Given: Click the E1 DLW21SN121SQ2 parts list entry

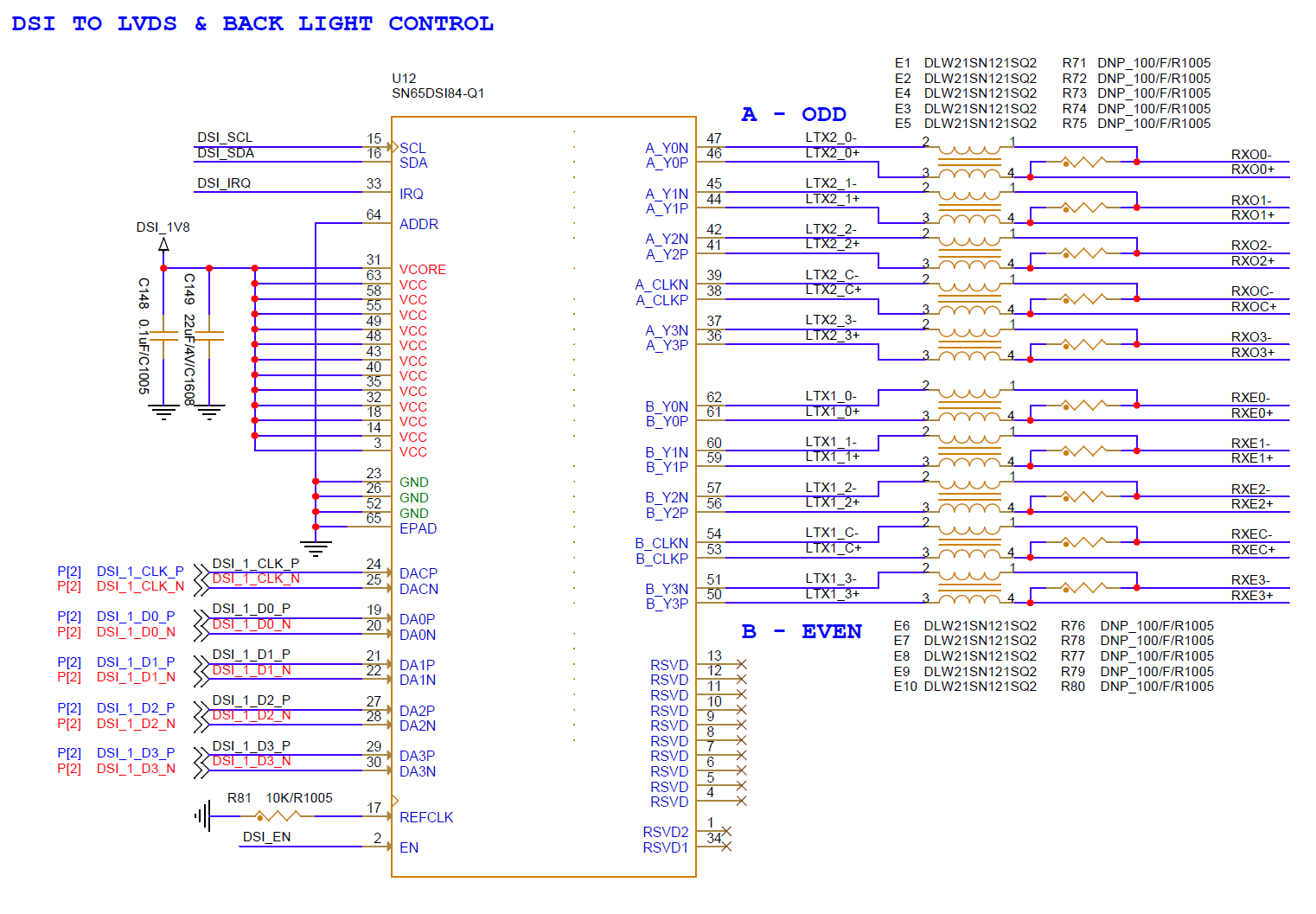Looking at the screenshot, I should pos(966,63).
